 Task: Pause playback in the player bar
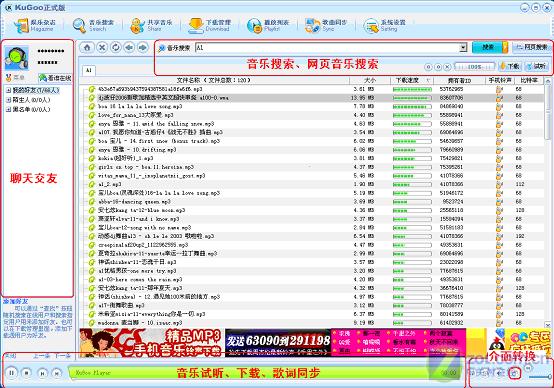[12, 372]
